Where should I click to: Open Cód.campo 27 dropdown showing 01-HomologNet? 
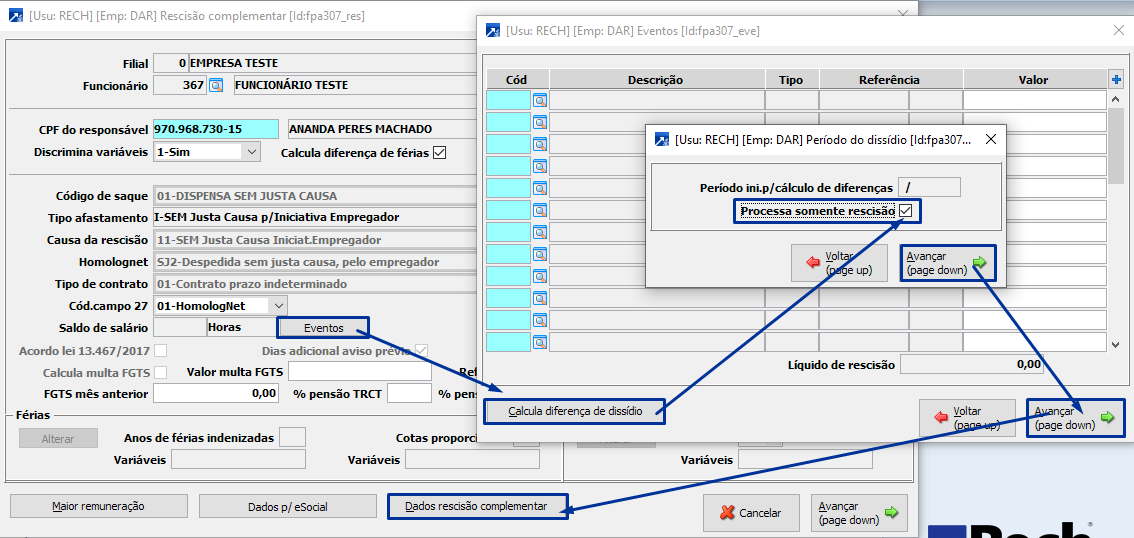point(221,305)
